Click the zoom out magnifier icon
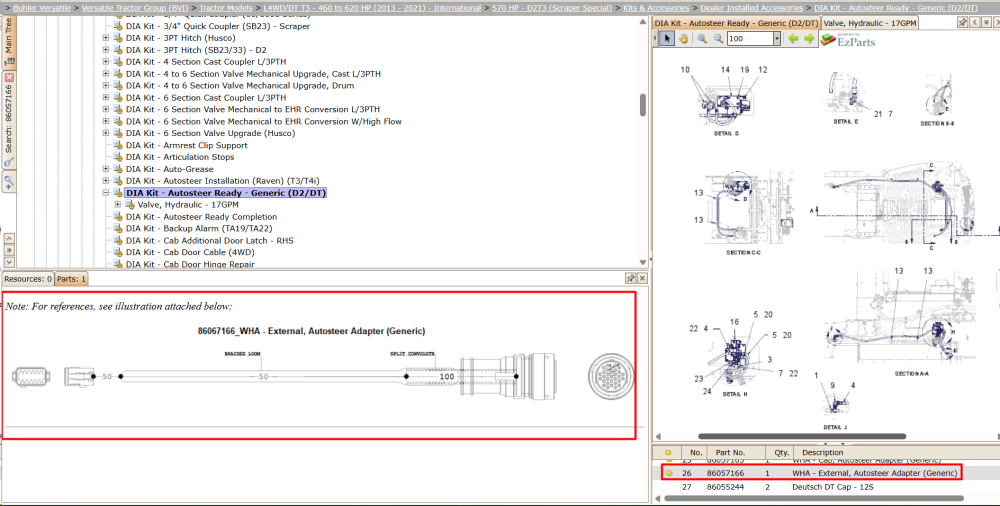1000x506 pixels. pyautogui.click(x=718, y=38)
